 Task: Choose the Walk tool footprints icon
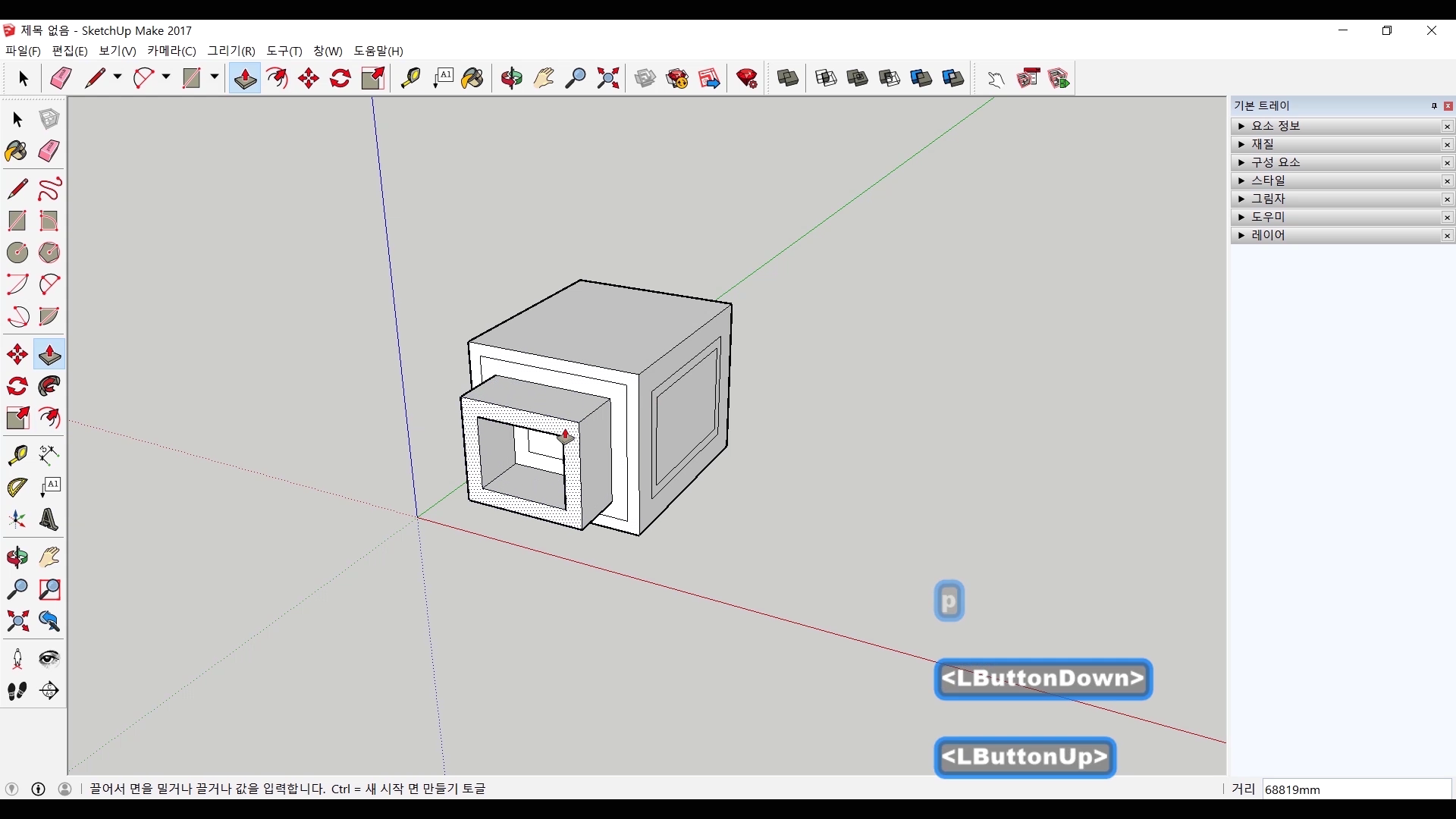click(x=17, y=691)
